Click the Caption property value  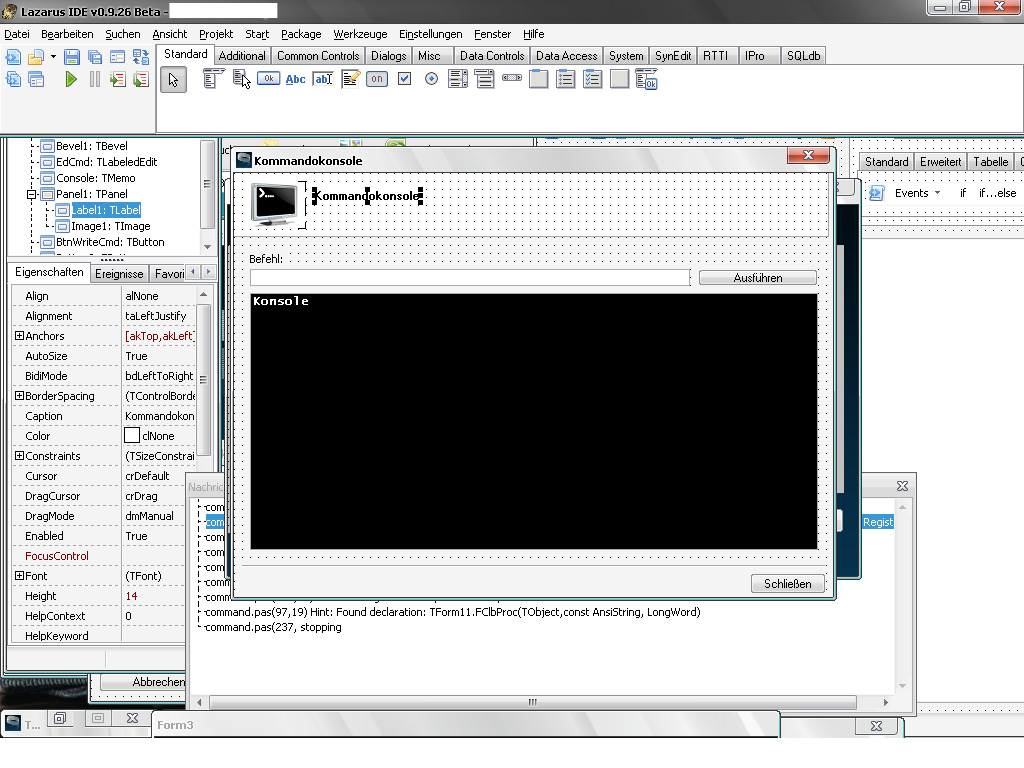click(x=159, y=416)
